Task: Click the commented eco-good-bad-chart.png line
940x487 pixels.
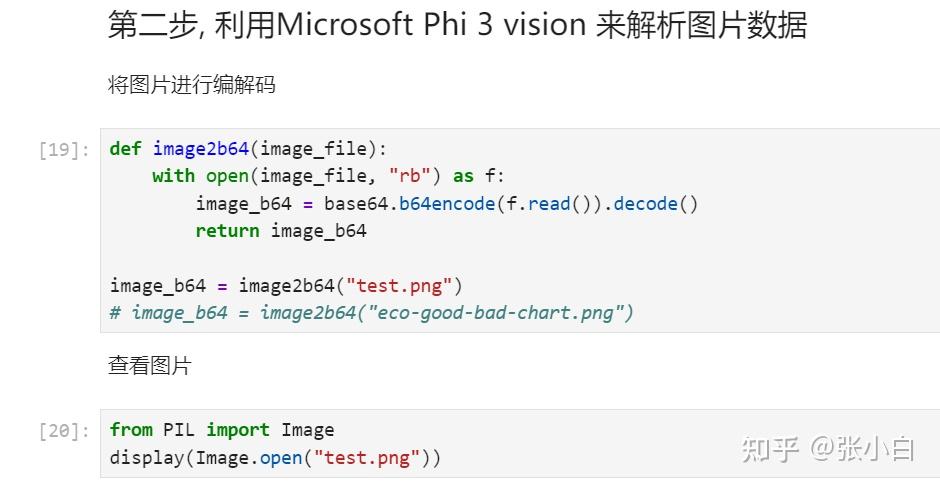Action: pyautogui.click(x=372, y=313)
